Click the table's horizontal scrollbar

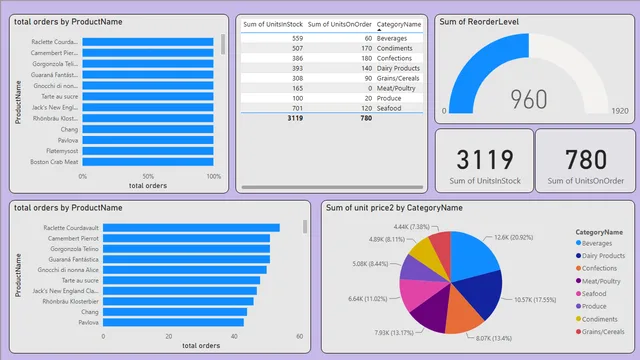(x=332, y=187)
